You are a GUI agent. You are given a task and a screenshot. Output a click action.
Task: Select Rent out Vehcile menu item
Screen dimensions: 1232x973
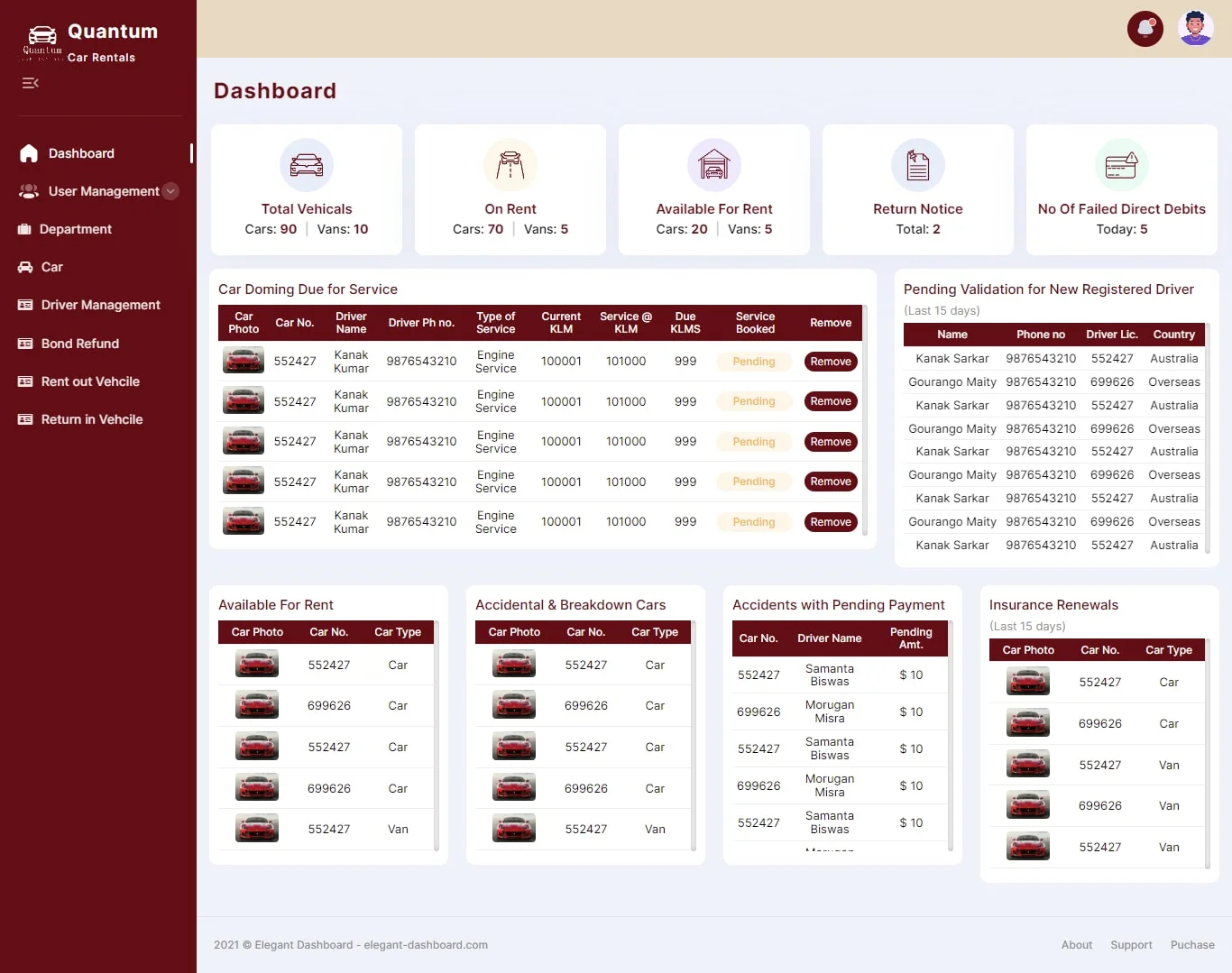[x=90, y=381]
